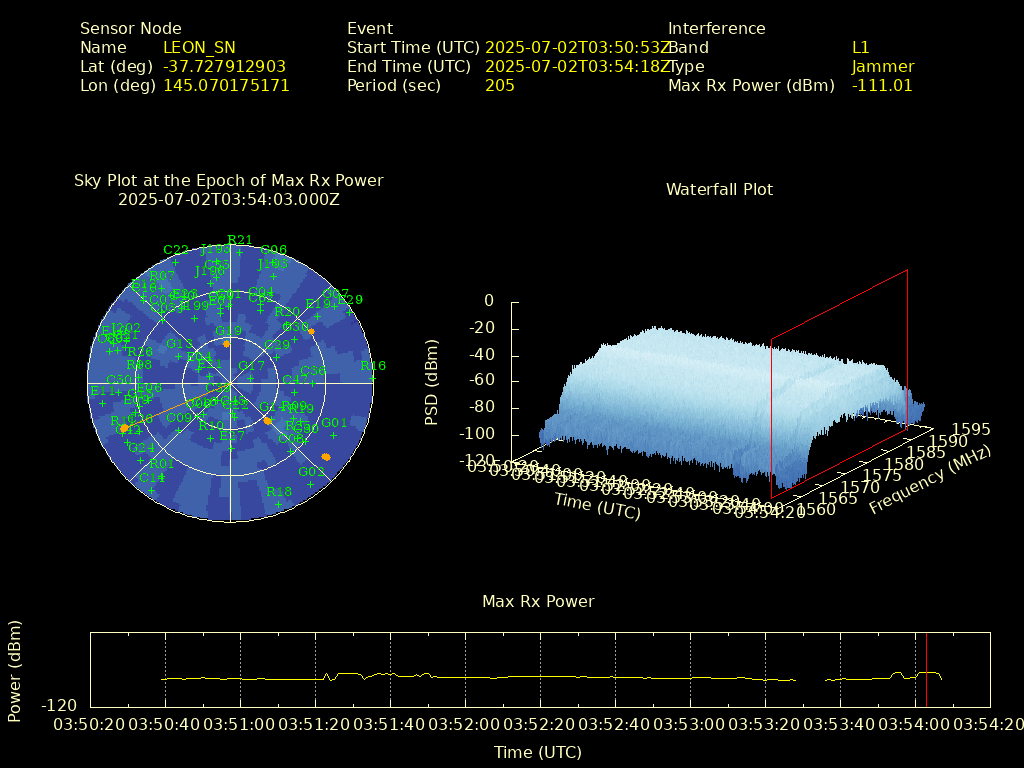The width and height of the screenshot is (1024, 768).
Task: Click the Waterfall Plot title
Action: click(x=719, y=189)
